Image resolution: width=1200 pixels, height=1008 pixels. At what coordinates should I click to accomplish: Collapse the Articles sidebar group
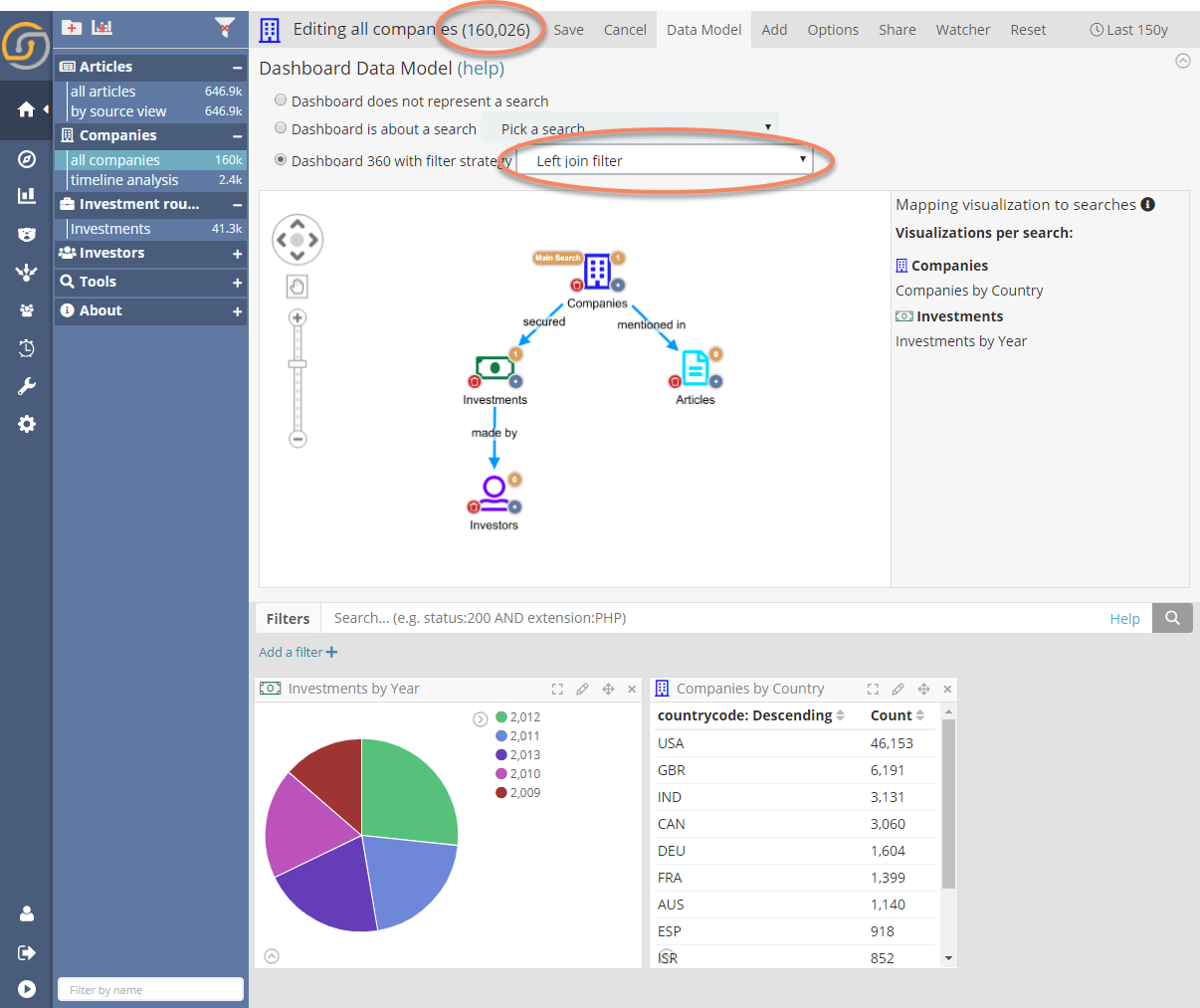click(237, 67)
